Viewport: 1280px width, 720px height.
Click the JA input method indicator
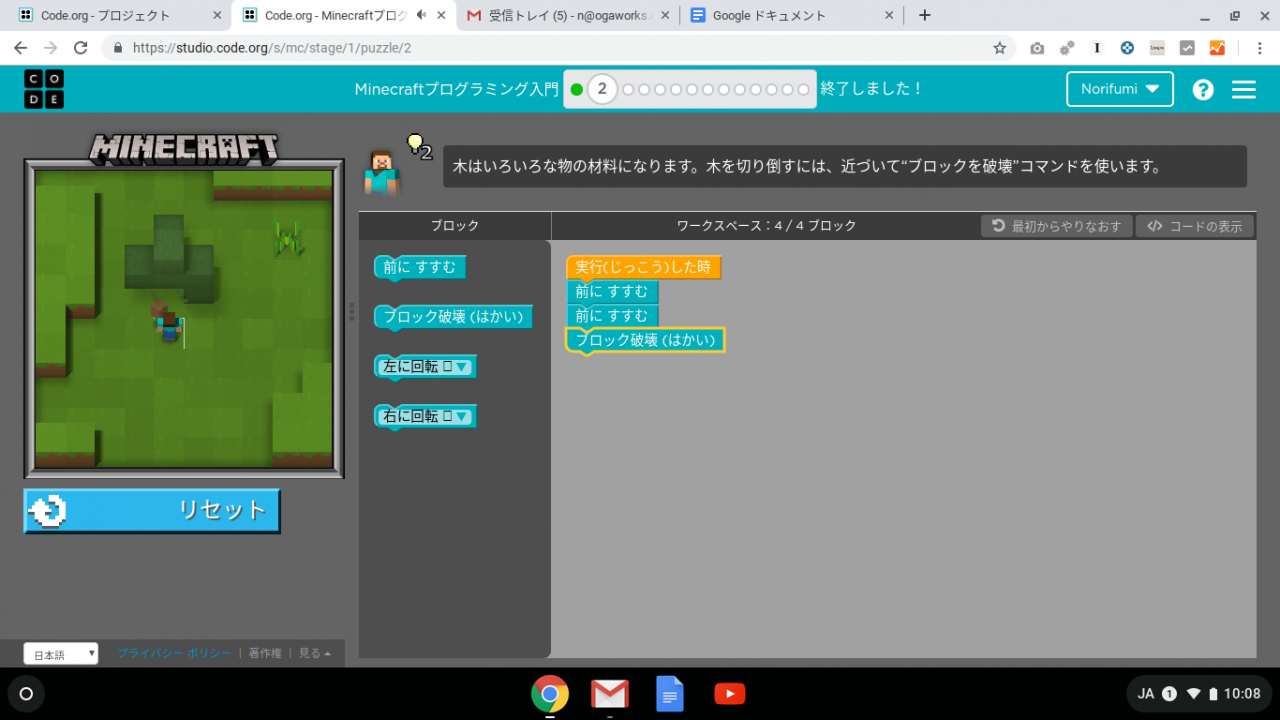pos(1146,694)
